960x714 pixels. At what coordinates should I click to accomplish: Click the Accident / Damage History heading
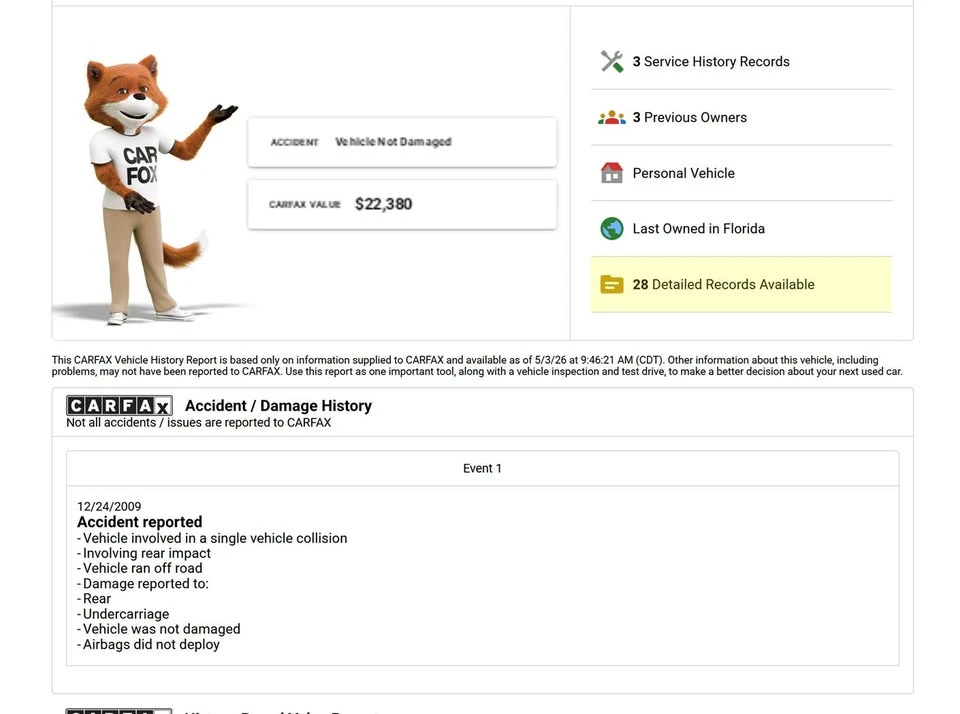[278, 405]
